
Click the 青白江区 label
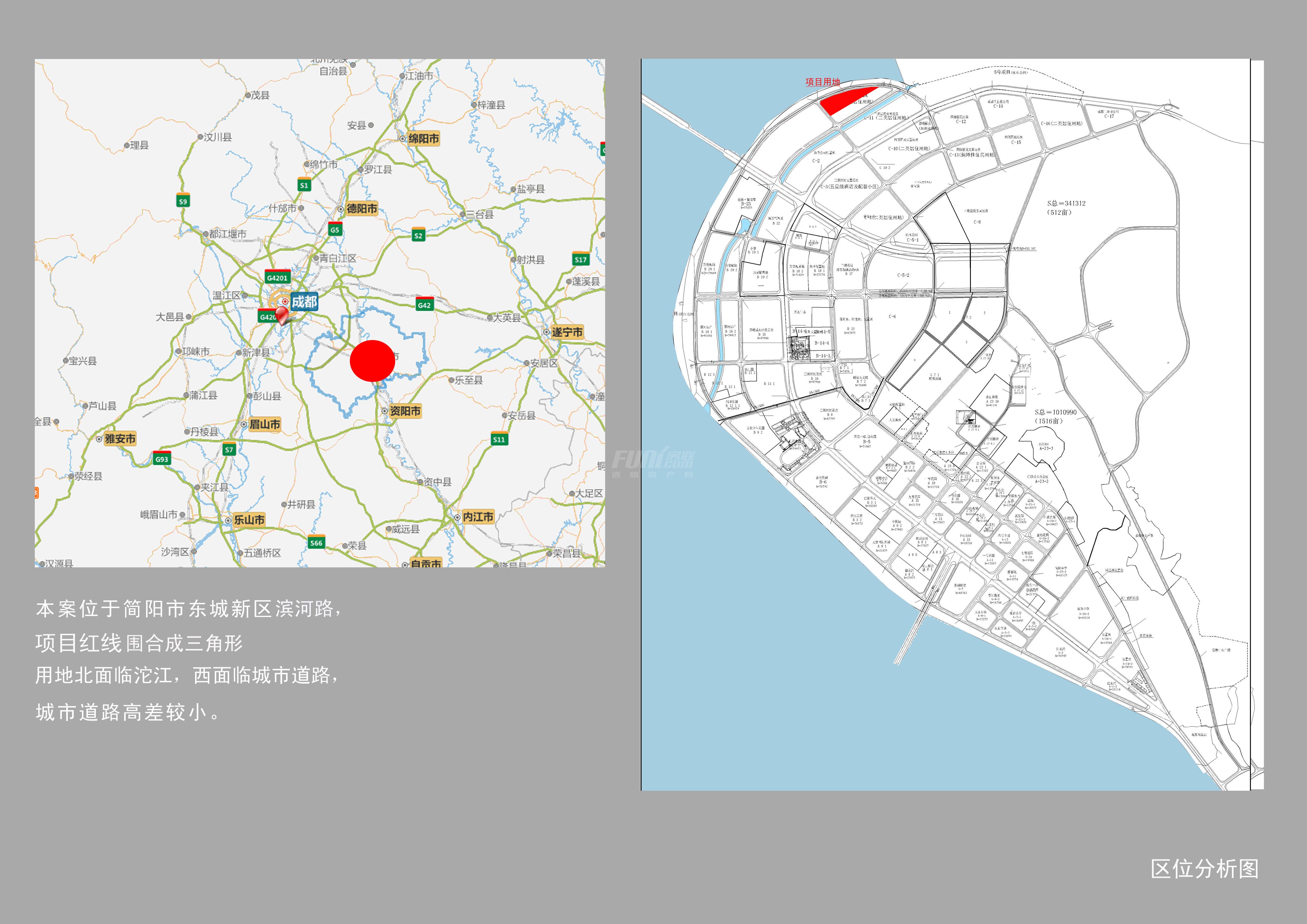(x=338, y=258)
